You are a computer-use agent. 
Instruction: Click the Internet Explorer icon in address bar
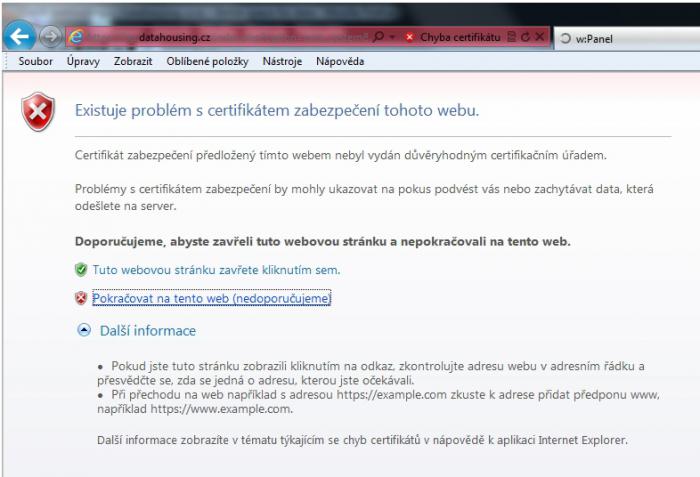point(76,37)
